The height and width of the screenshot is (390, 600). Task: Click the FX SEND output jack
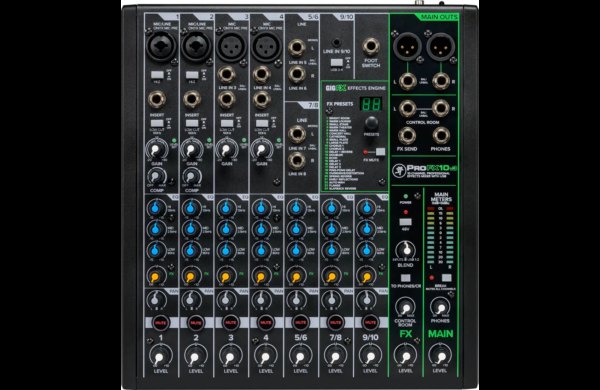coord(407,135)
